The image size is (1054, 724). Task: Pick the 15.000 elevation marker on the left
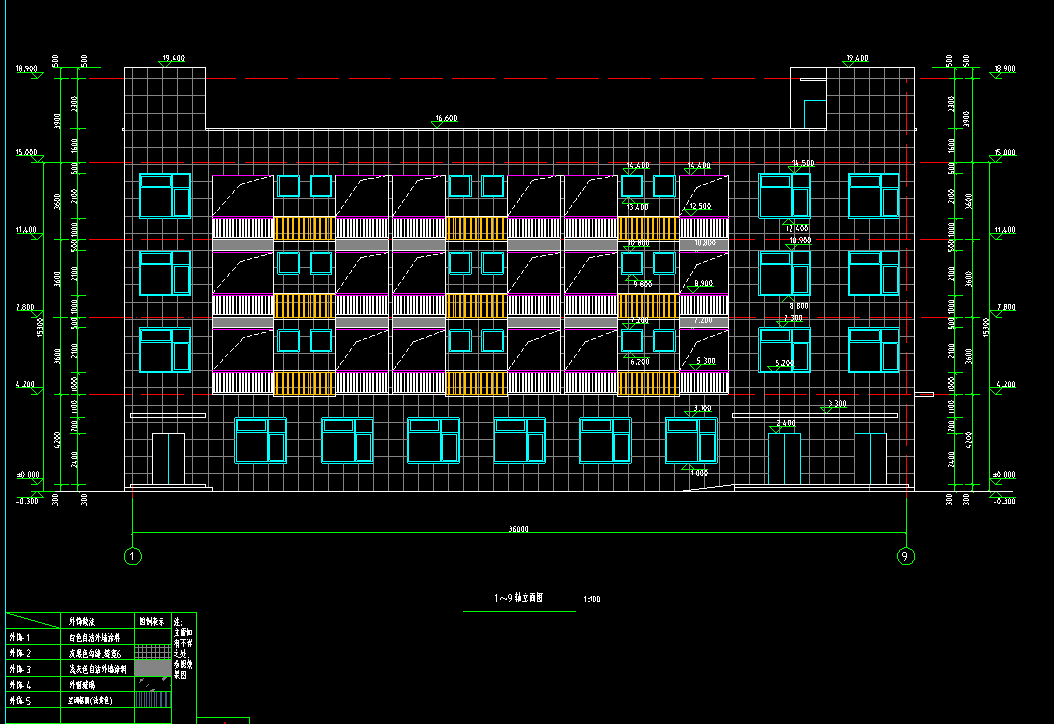tap(25, 153)
